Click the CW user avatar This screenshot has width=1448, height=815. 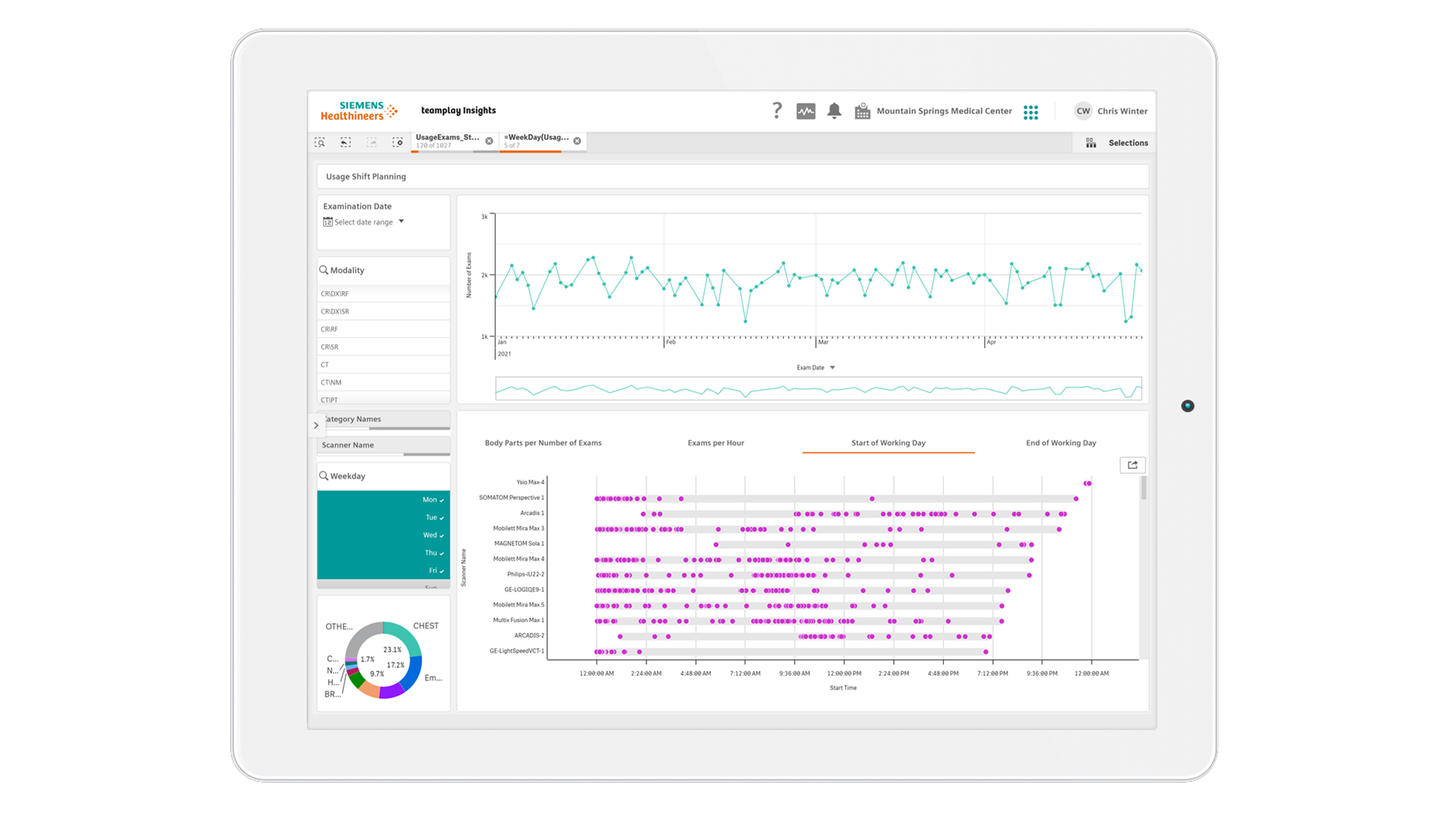[x=1083, y=111]
